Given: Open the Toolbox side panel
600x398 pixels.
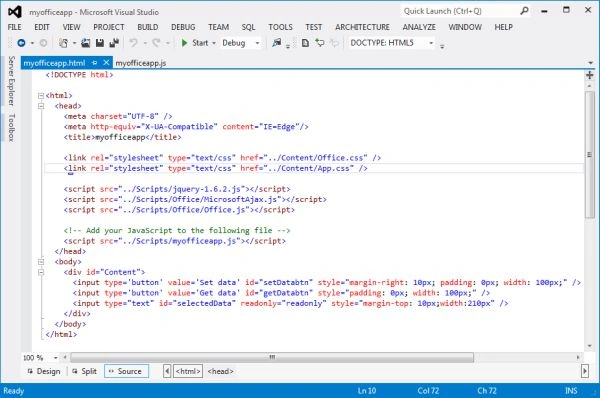Looking at the screenshot, I should (x=11, y=127).
